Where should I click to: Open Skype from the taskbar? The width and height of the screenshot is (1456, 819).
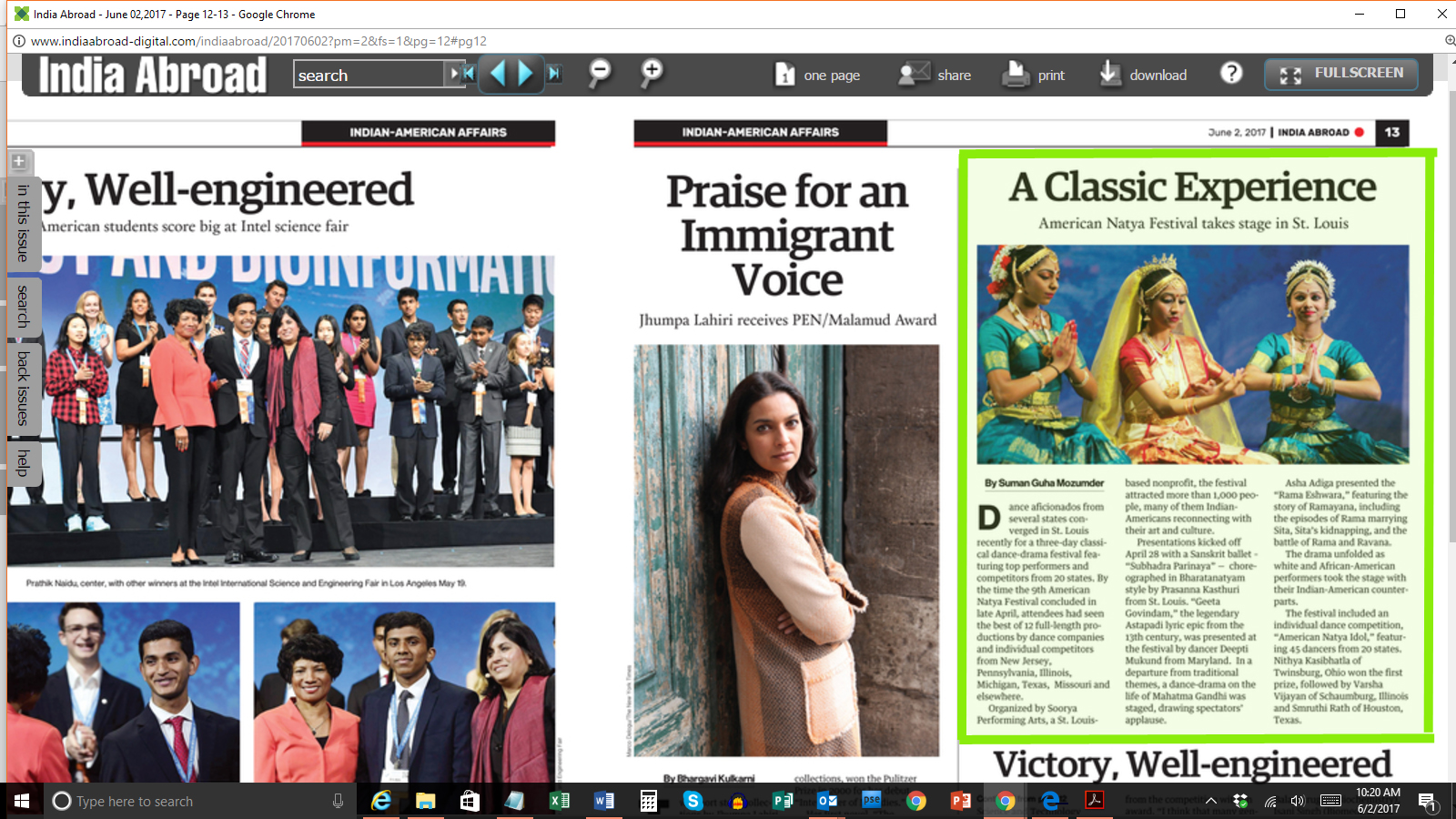pos(693,801)
